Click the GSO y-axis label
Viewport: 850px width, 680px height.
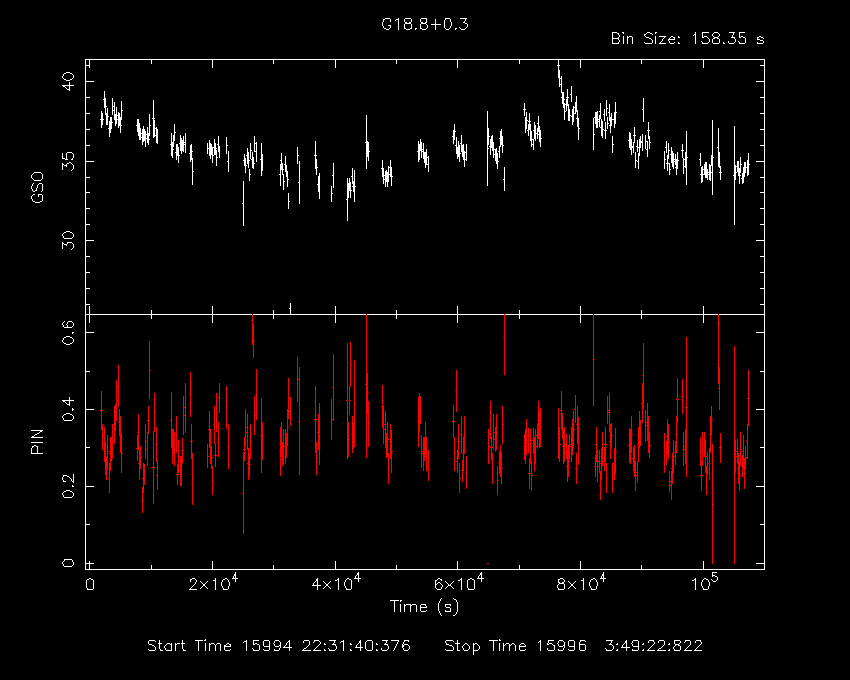coord(37,188)
